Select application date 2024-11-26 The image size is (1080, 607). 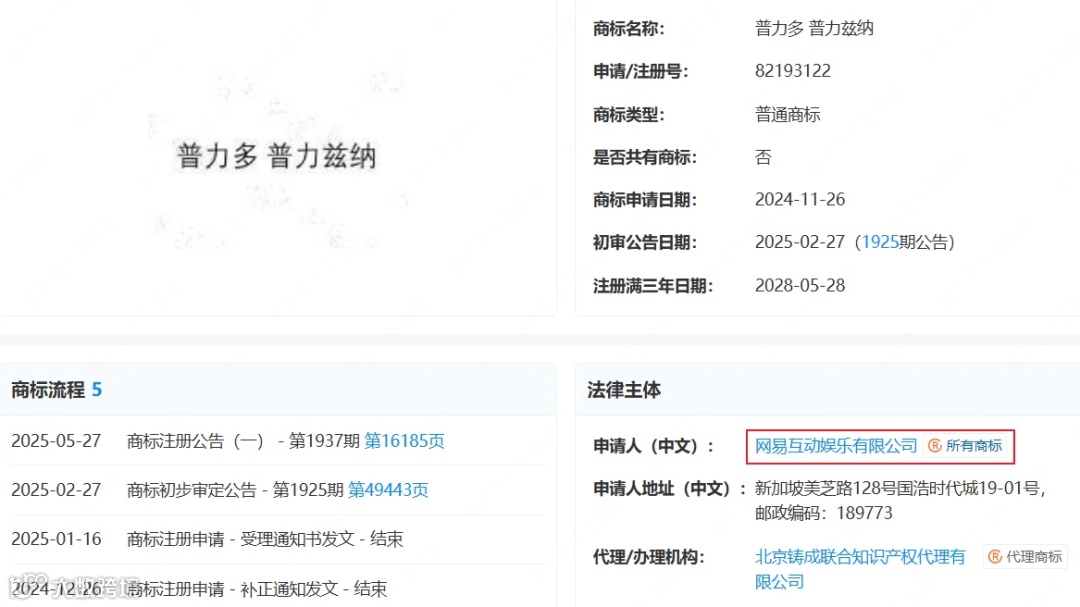click(800, 200)
